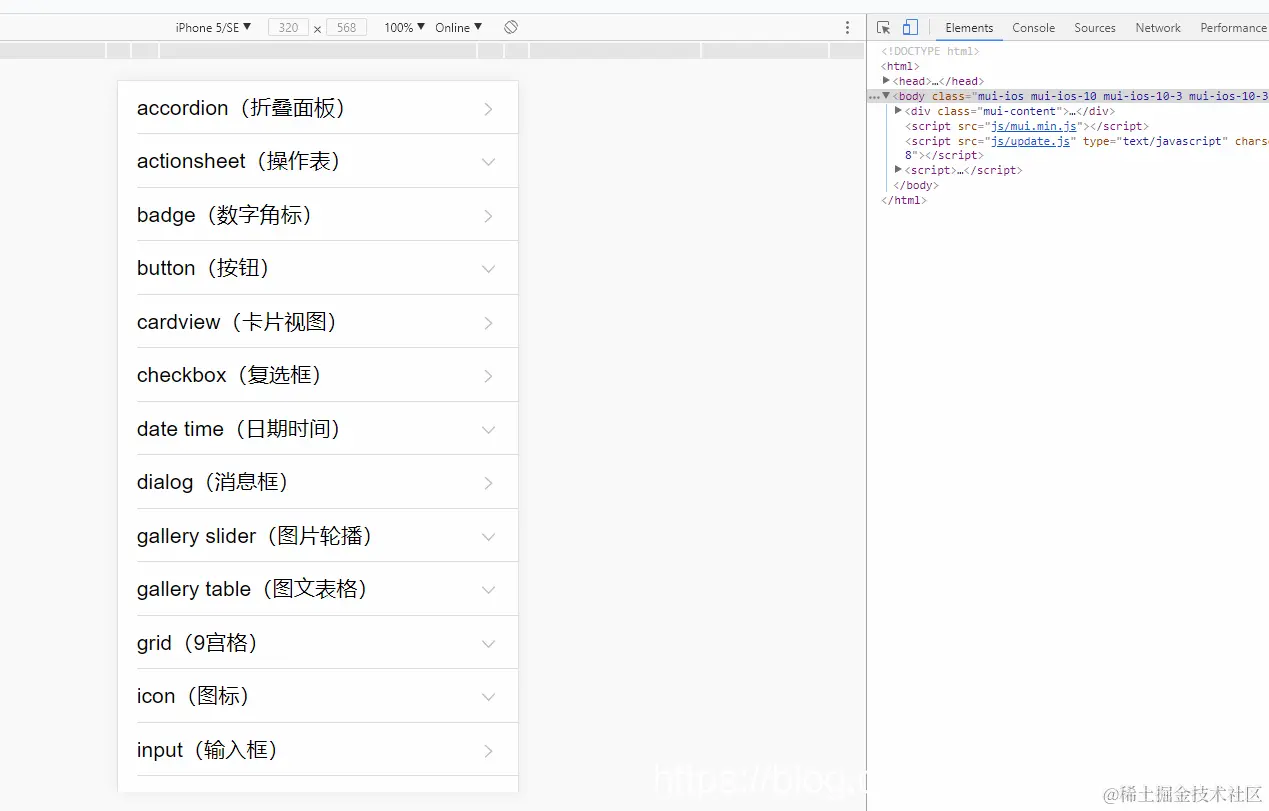1269x811 pixels.
Task: Click the three dots beside body element
Action: [x=873, y=97]
